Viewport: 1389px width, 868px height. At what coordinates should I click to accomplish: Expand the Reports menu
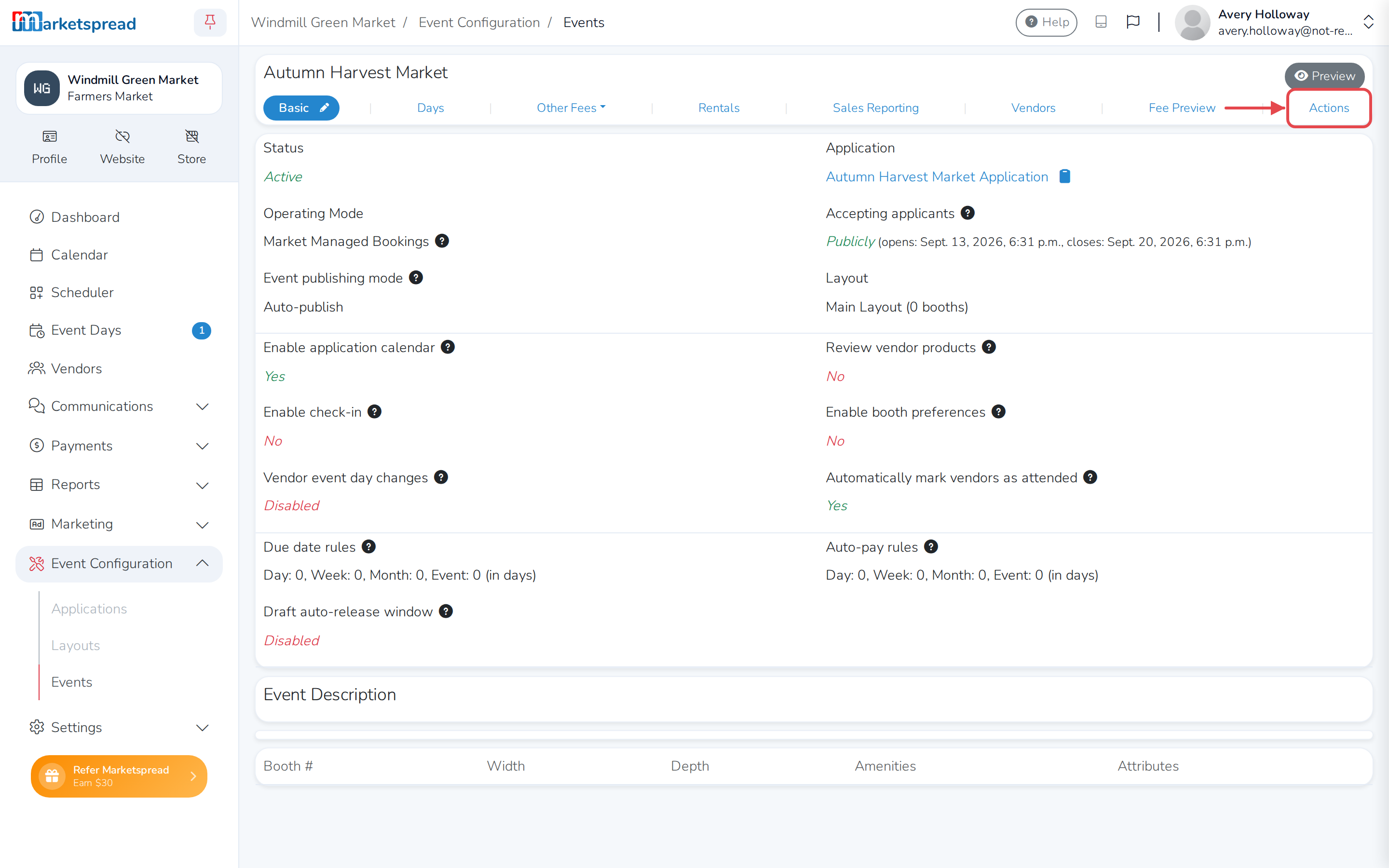click(x=119, y=485)
